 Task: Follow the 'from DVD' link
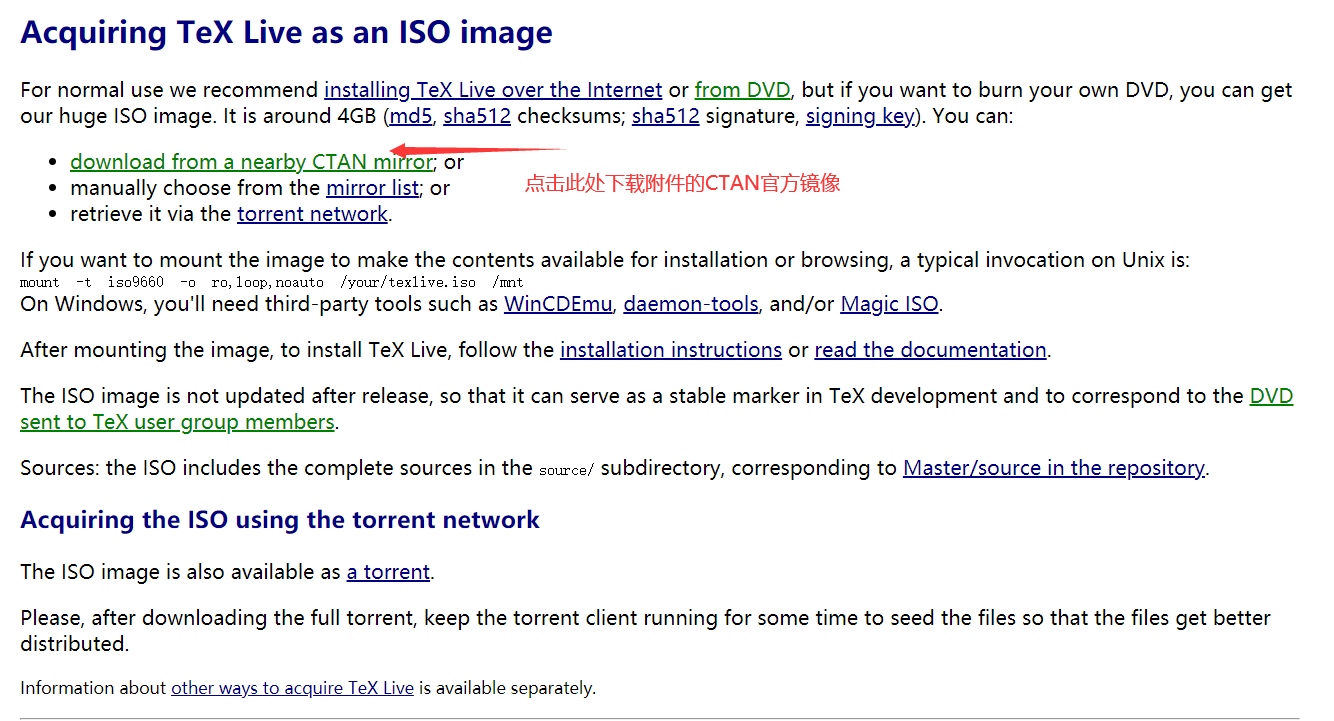point(742,90)
